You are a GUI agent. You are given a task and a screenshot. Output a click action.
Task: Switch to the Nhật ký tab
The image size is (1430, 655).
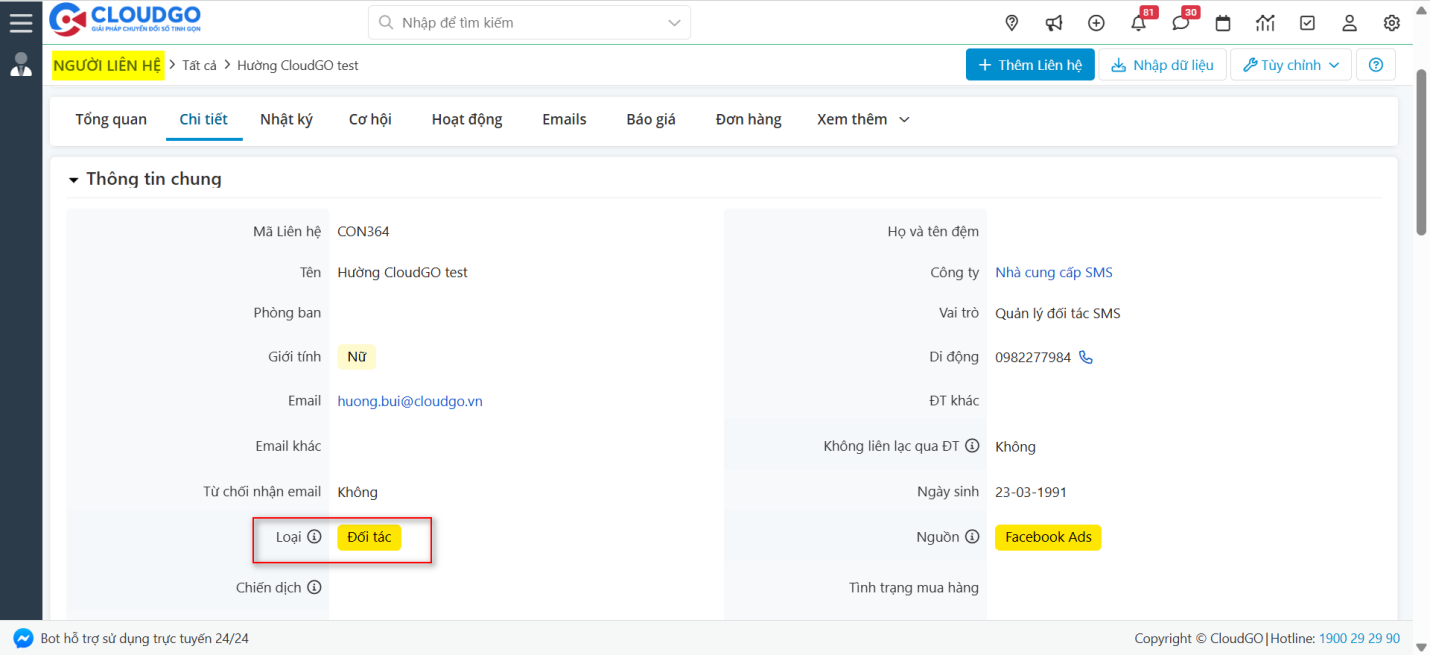click(x=287, y=118)
